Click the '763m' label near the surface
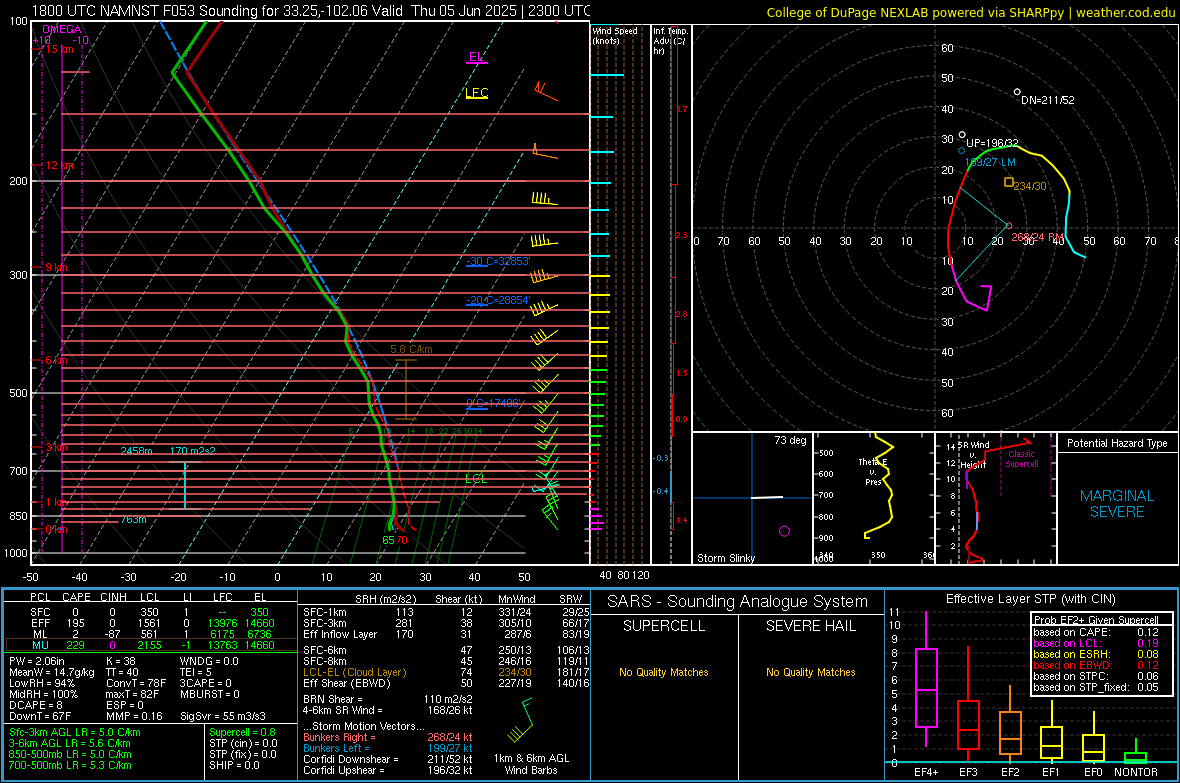The height and width of the screenshot is (783, 1180). pyautogui.click(x=133, y=520)
